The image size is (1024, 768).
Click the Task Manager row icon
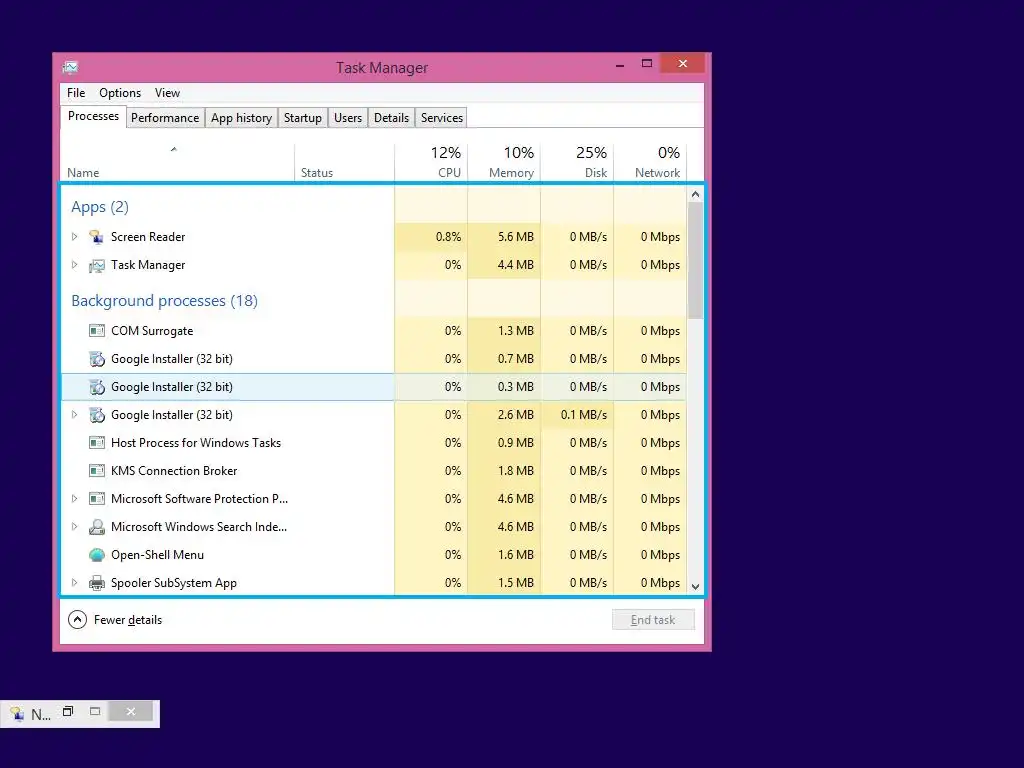(x=97, y=265)
